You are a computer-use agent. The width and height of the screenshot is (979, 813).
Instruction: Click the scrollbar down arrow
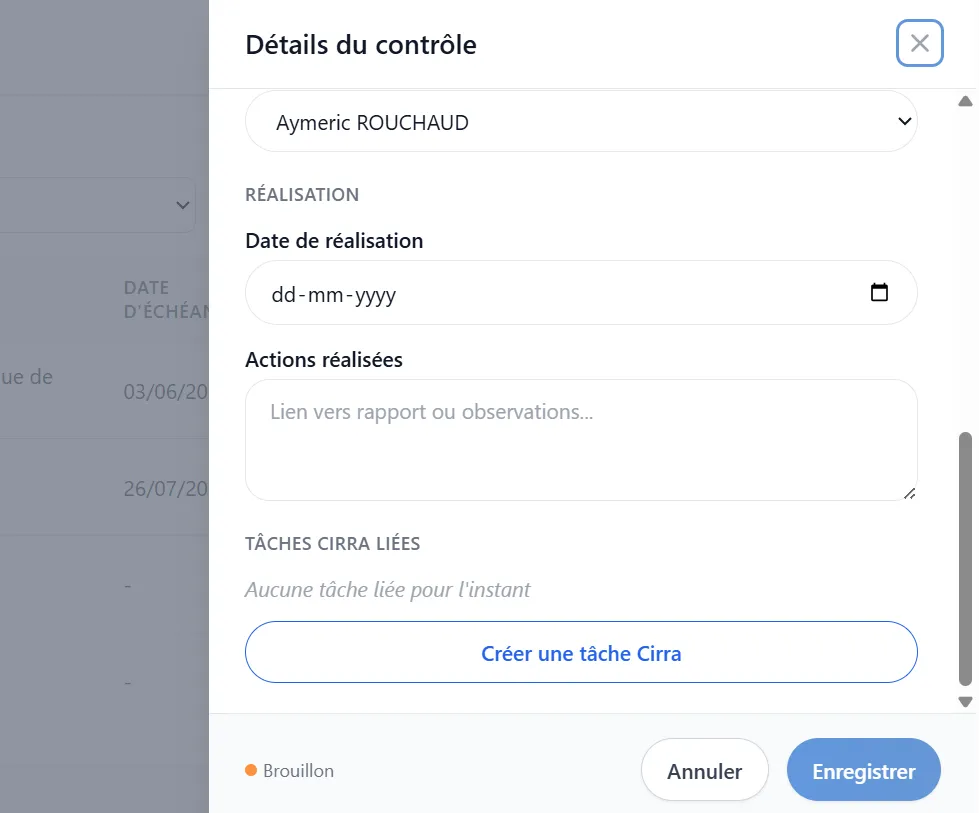coord(965,702)
